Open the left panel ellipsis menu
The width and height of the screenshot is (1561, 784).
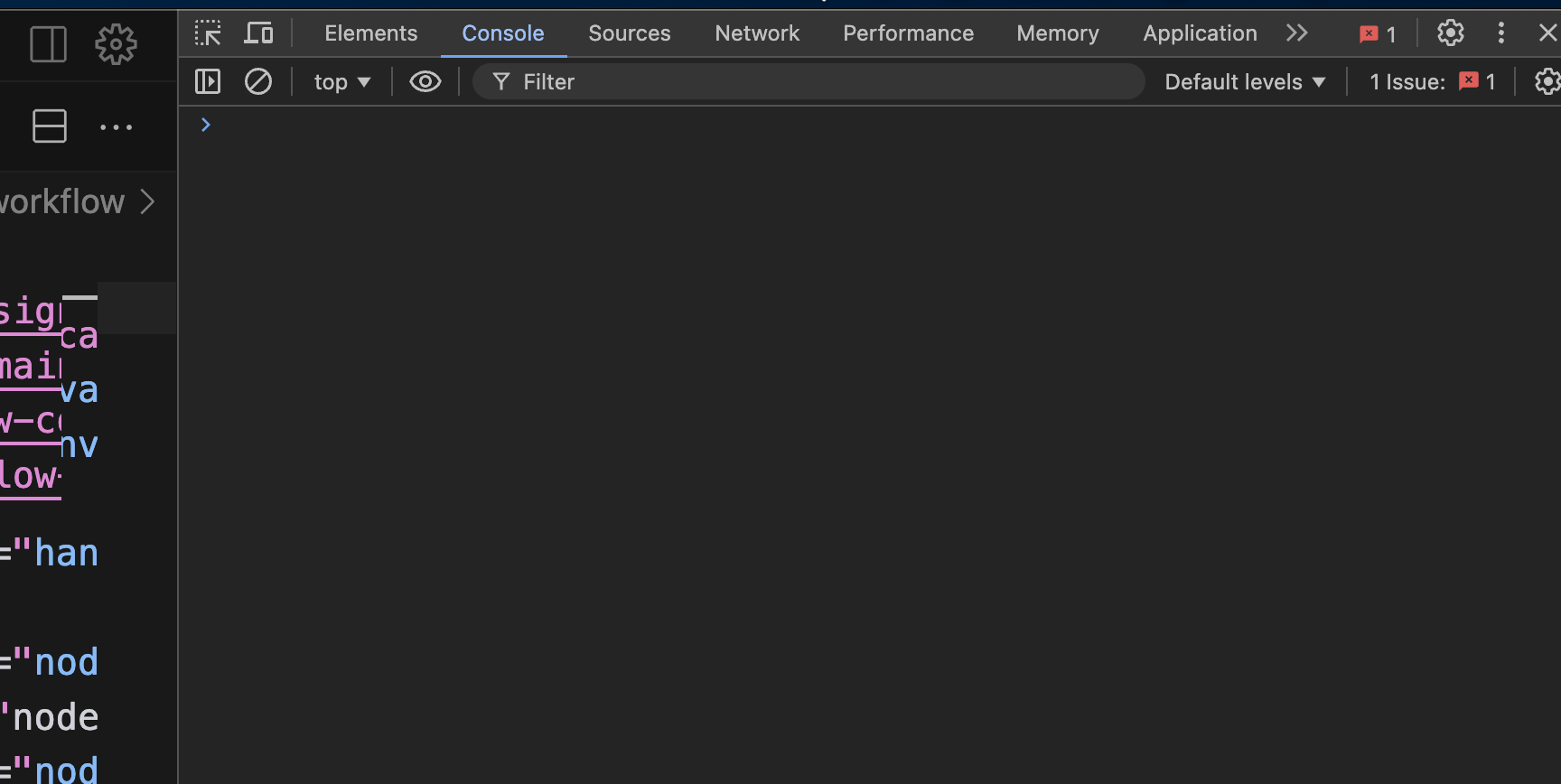point(116,127)
